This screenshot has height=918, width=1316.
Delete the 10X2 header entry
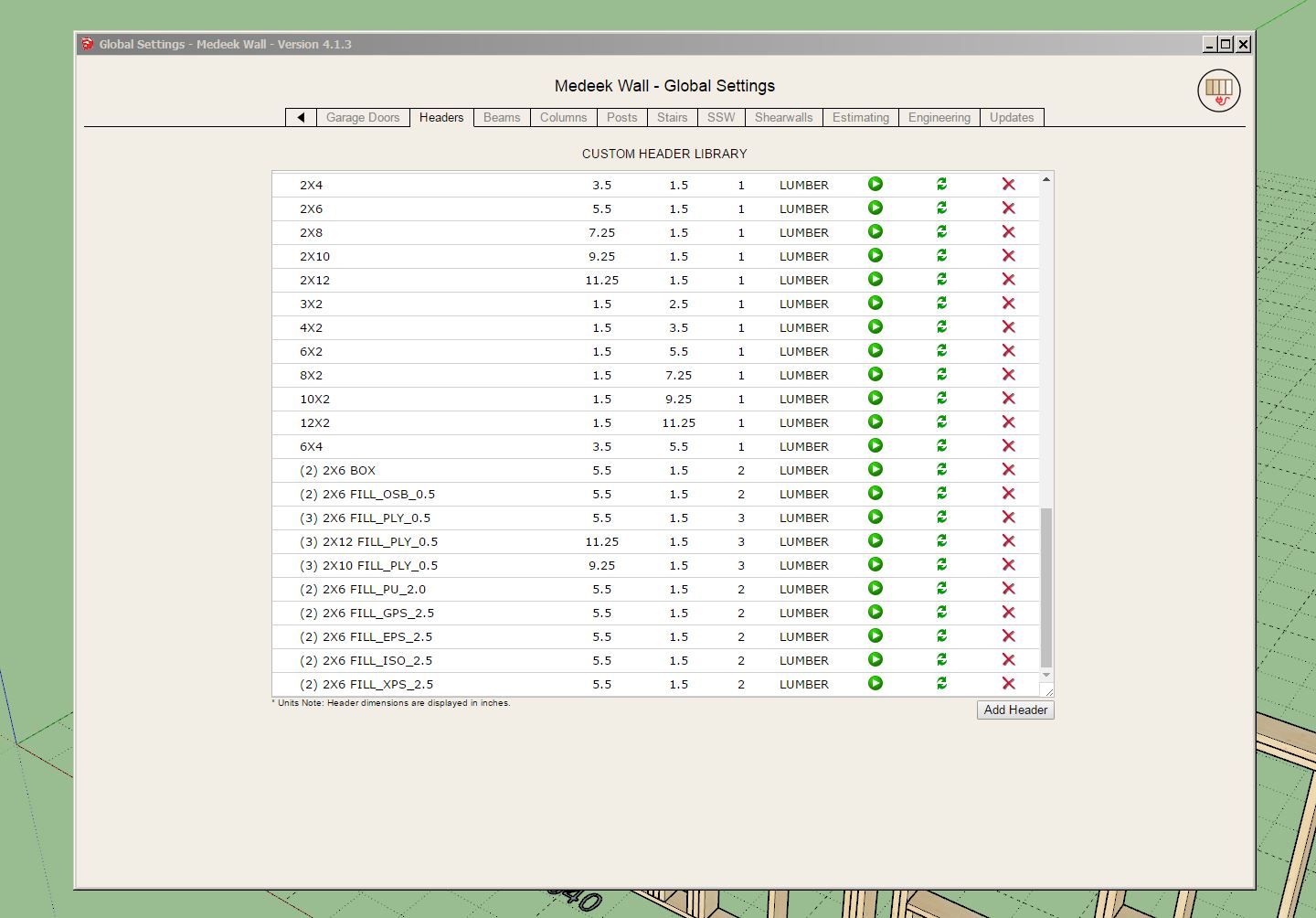(x=1008, y=399)
